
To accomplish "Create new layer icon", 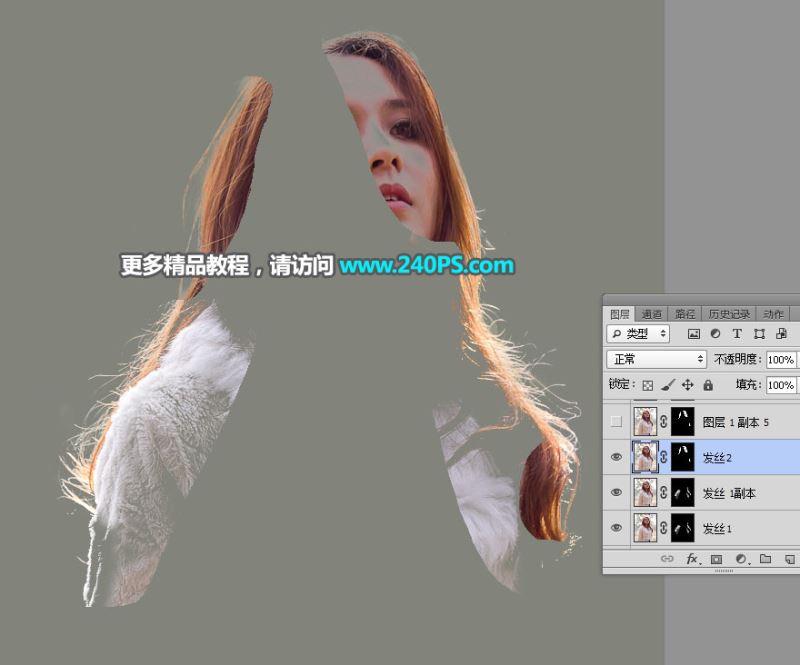I will 790,559.
